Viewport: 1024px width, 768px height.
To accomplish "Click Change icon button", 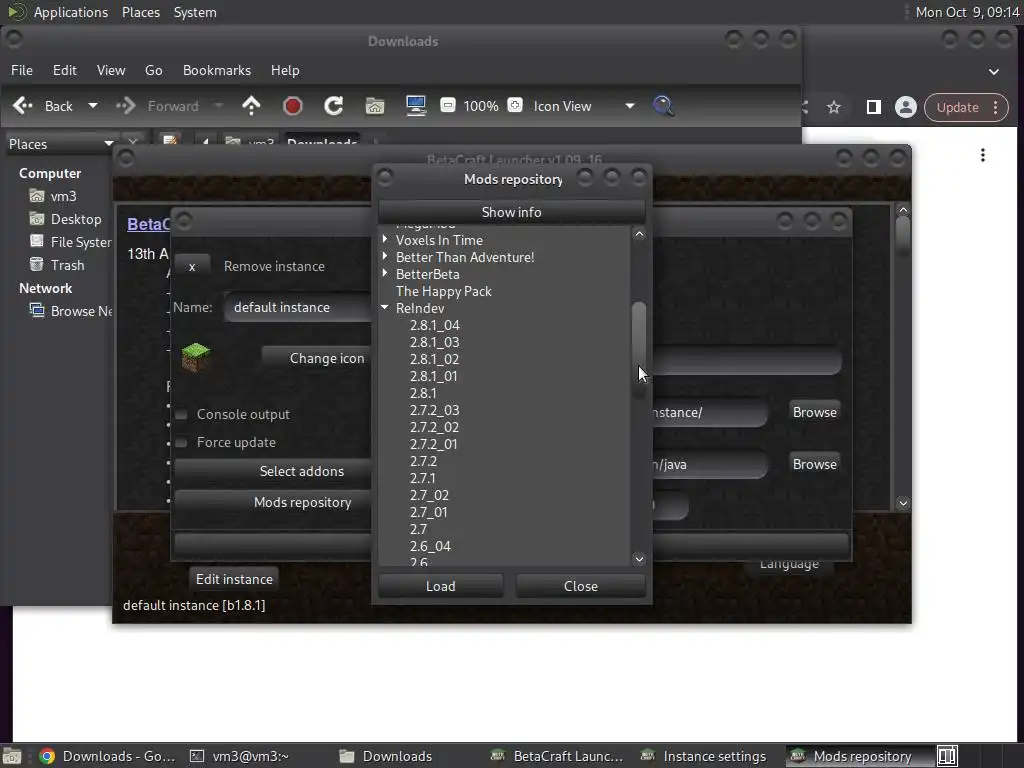I will click(x=317, y=359).
